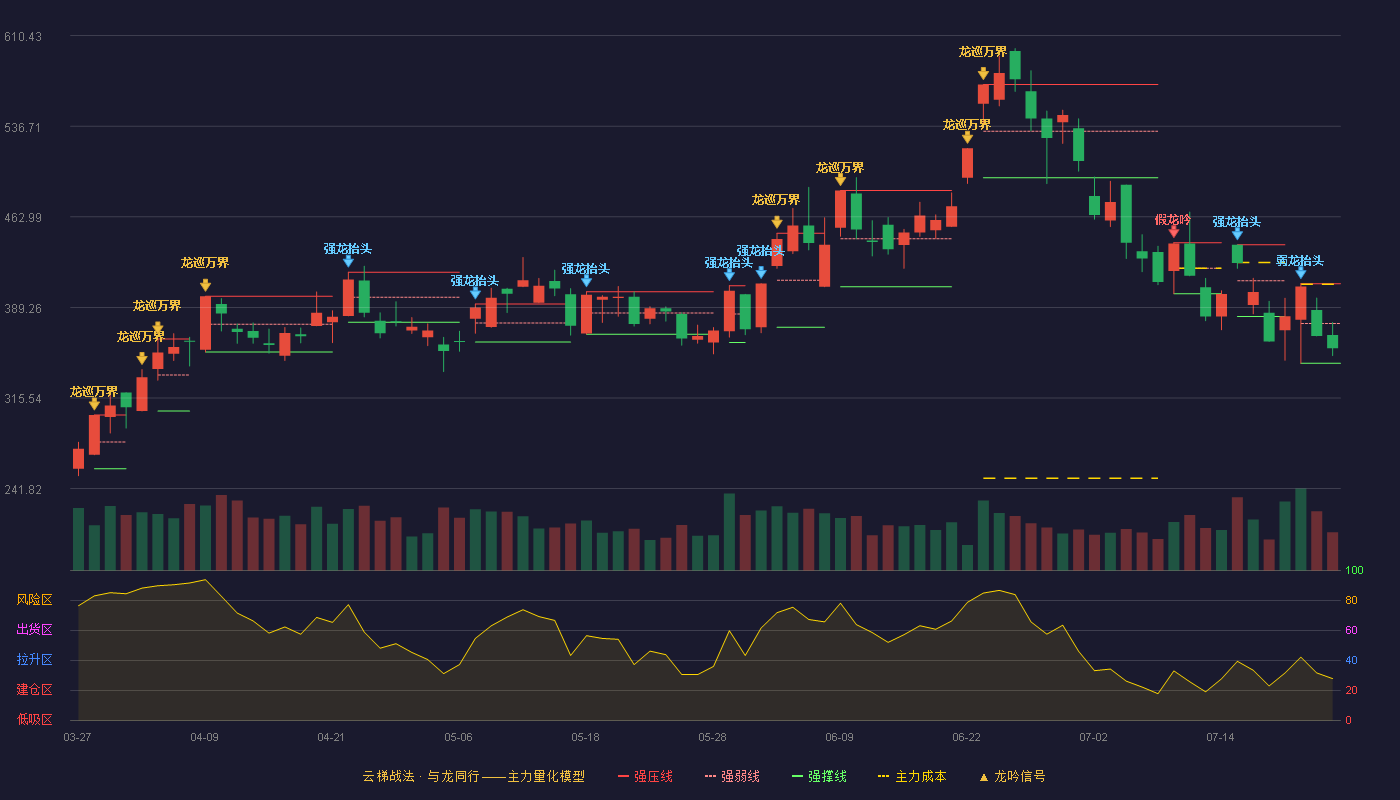This screenshot has width=1400, height=800.
Task: Toggle the 主力成本 legend series
Action: point(912,776)
